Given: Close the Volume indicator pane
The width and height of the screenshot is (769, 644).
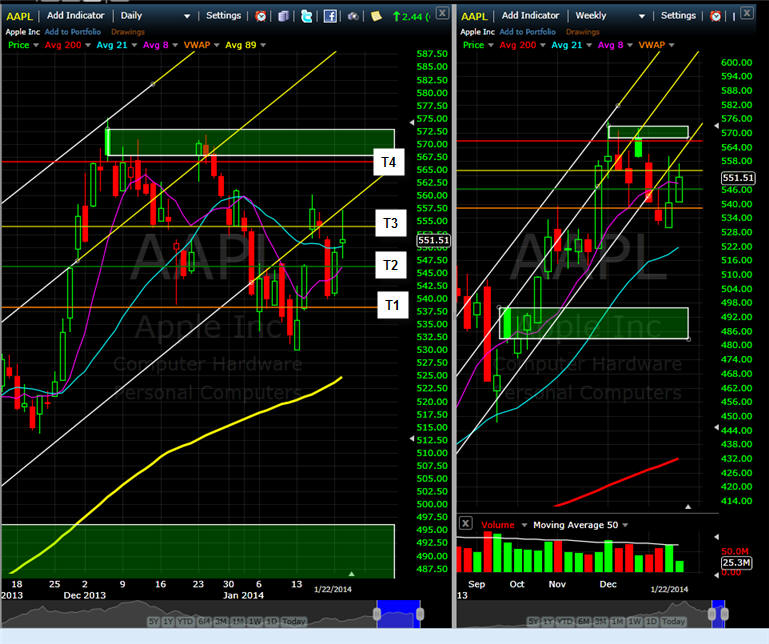Looking at the screenshot, I should tap(465, 523).
